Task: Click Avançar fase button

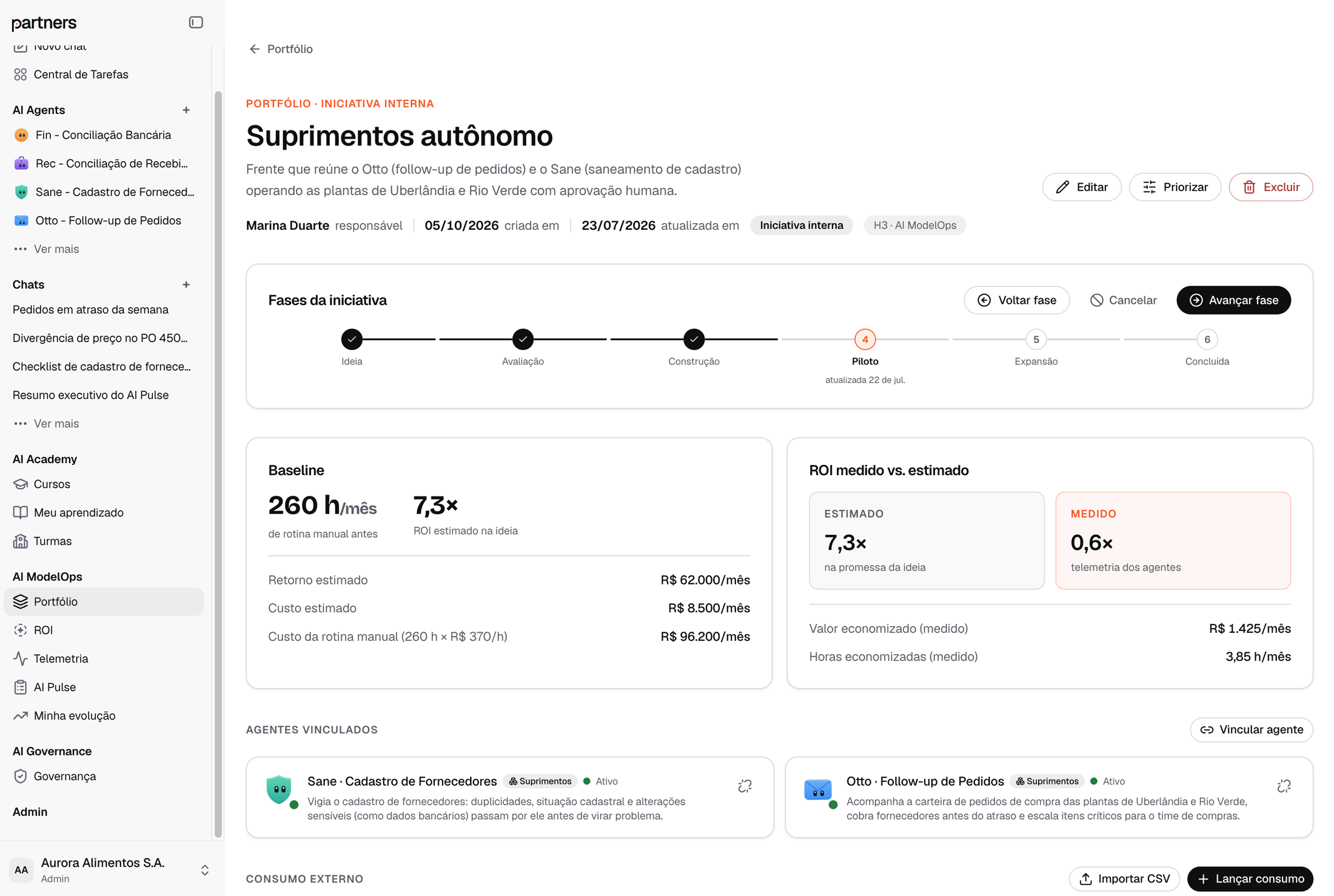Action: (1233, 301)
